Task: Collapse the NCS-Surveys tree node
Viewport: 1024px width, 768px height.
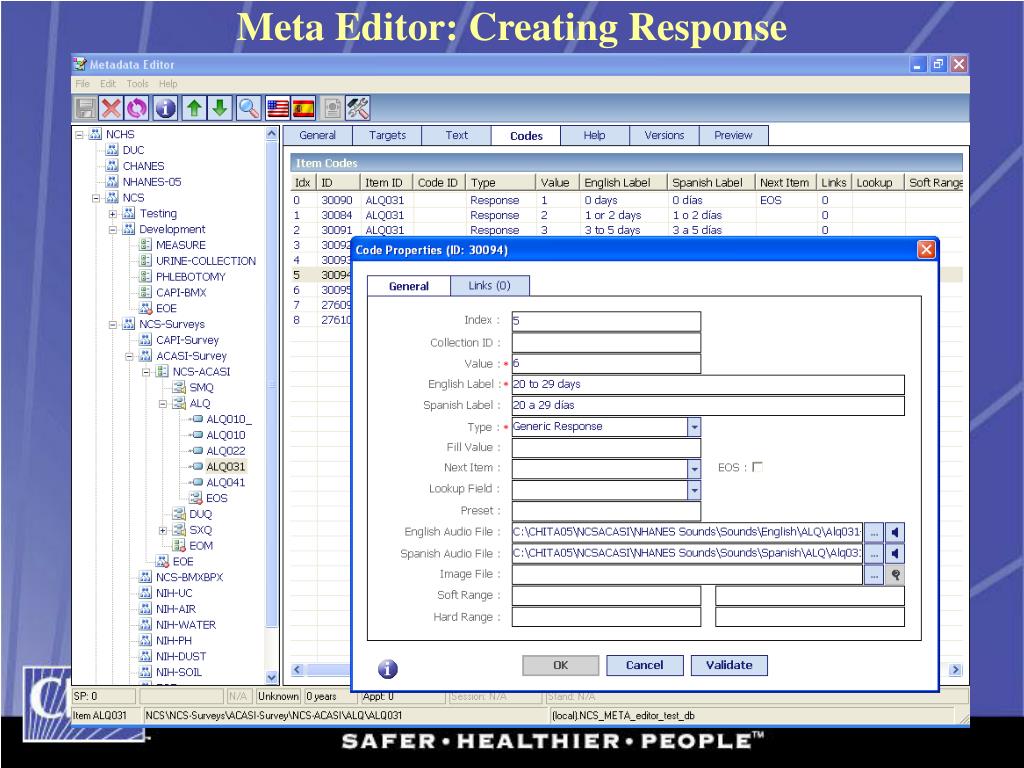Action: tap(112, 325)
